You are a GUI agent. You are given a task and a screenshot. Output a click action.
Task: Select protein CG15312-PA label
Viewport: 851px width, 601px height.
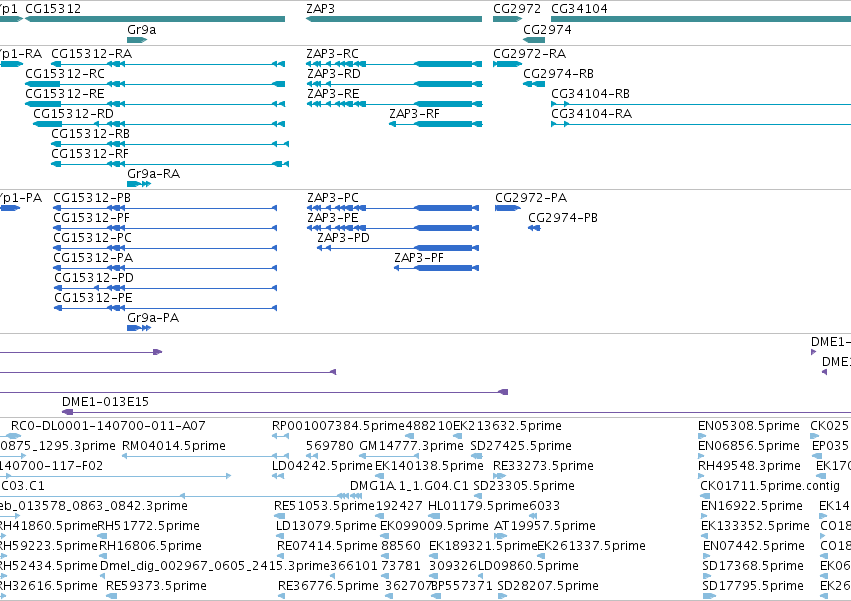tap(93, 258)
